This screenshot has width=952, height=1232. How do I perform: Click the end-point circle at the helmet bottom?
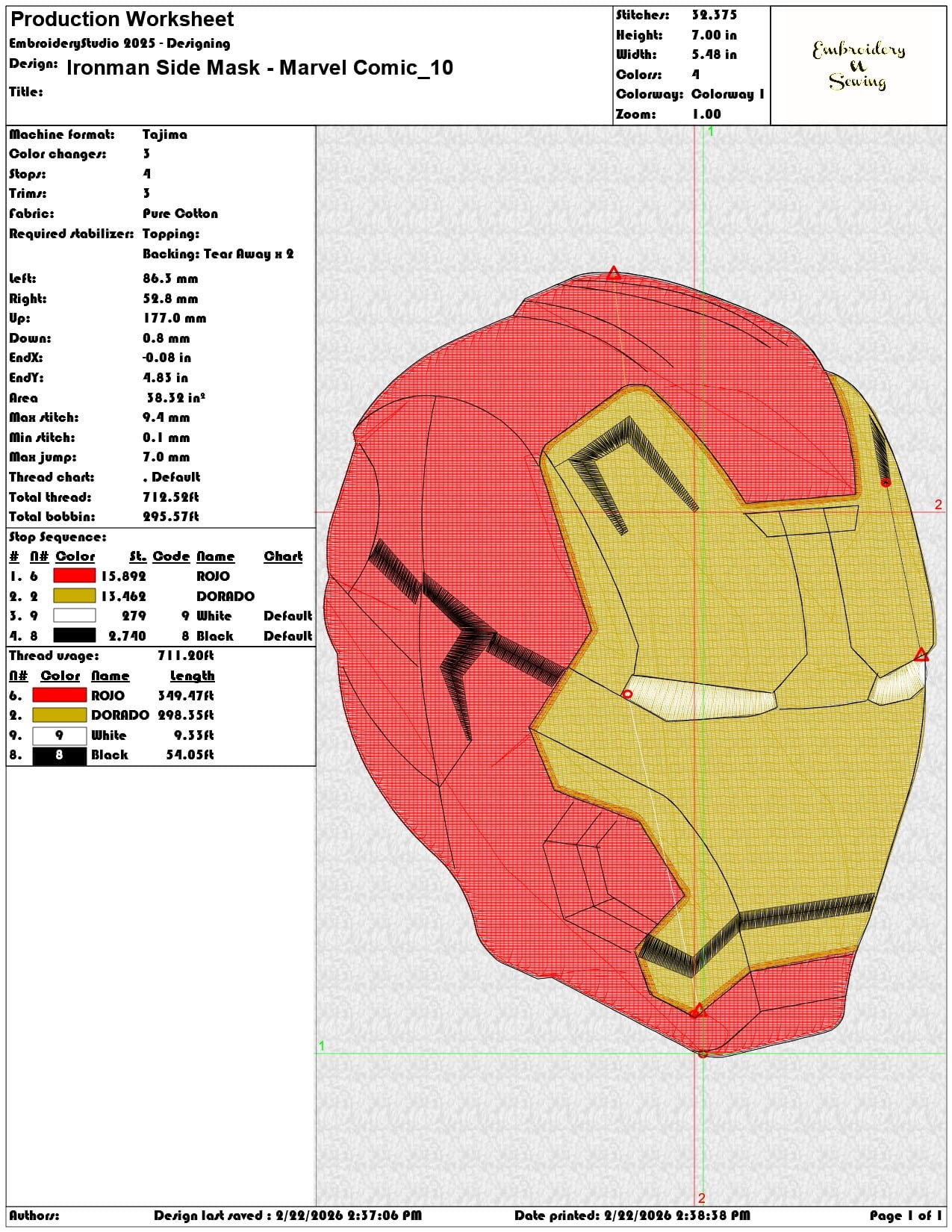[703, 1054]
